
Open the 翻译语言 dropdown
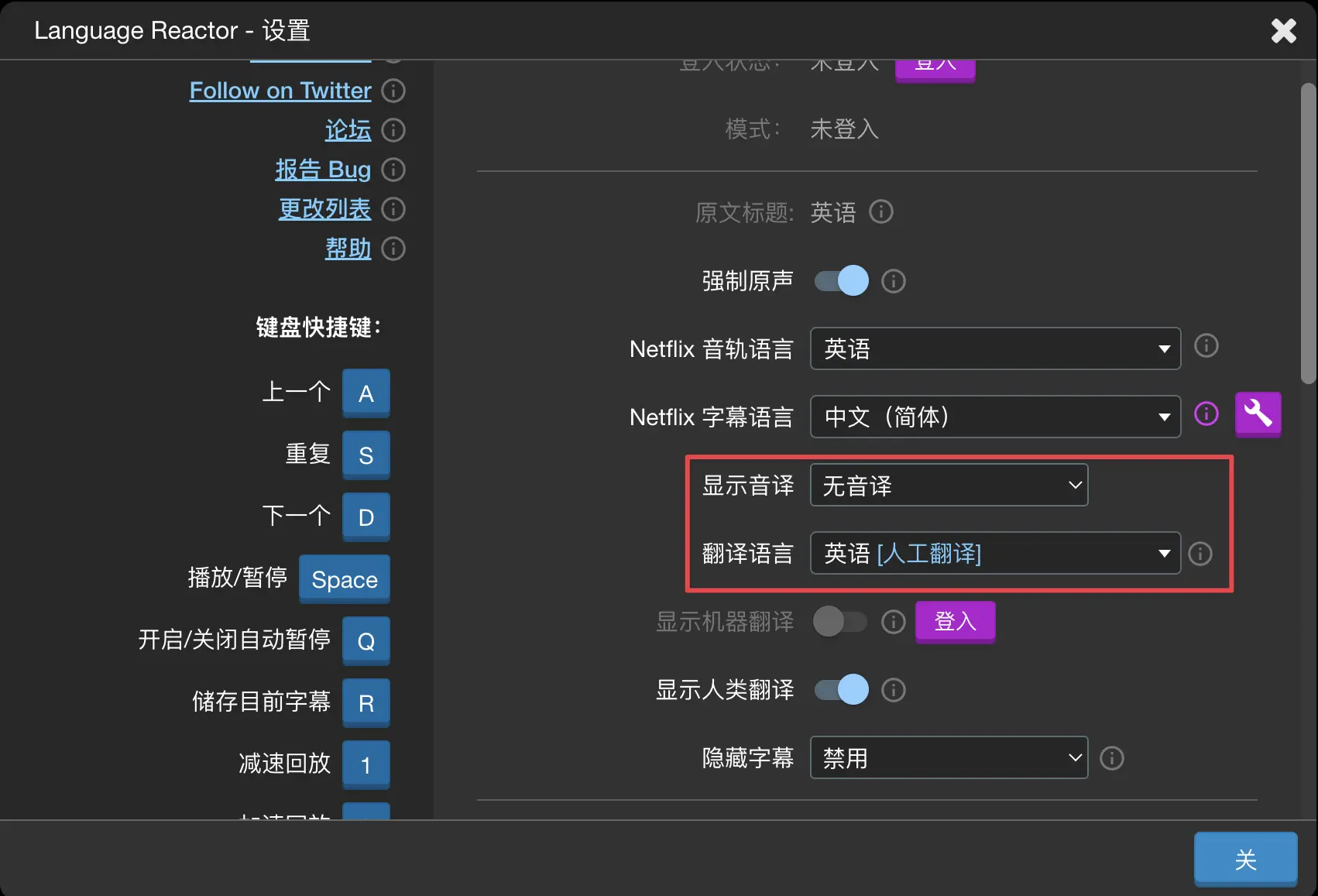[x=994, y=554]
